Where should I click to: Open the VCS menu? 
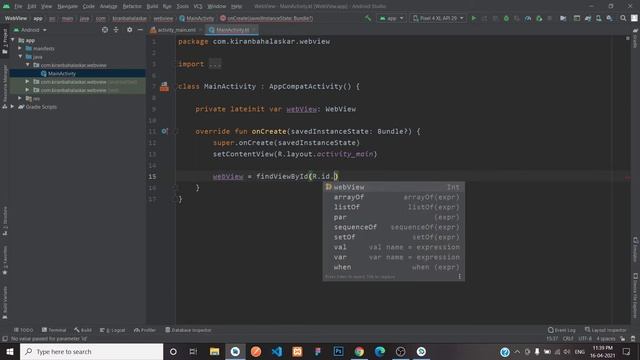click(198, 6)
